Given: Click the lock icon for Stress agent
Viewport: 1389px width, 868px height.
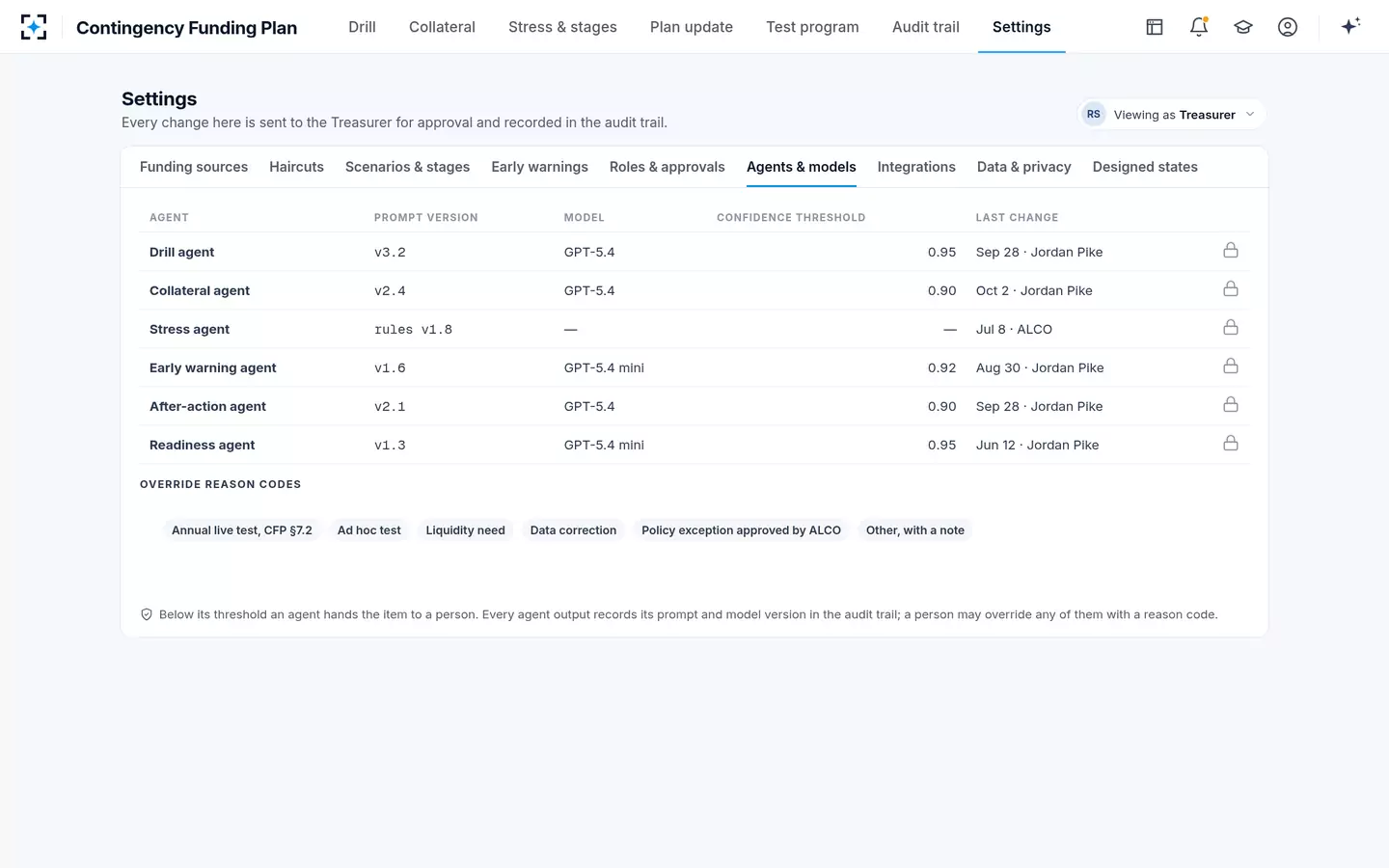Looking at the screenshot, I should point(1231,328).
